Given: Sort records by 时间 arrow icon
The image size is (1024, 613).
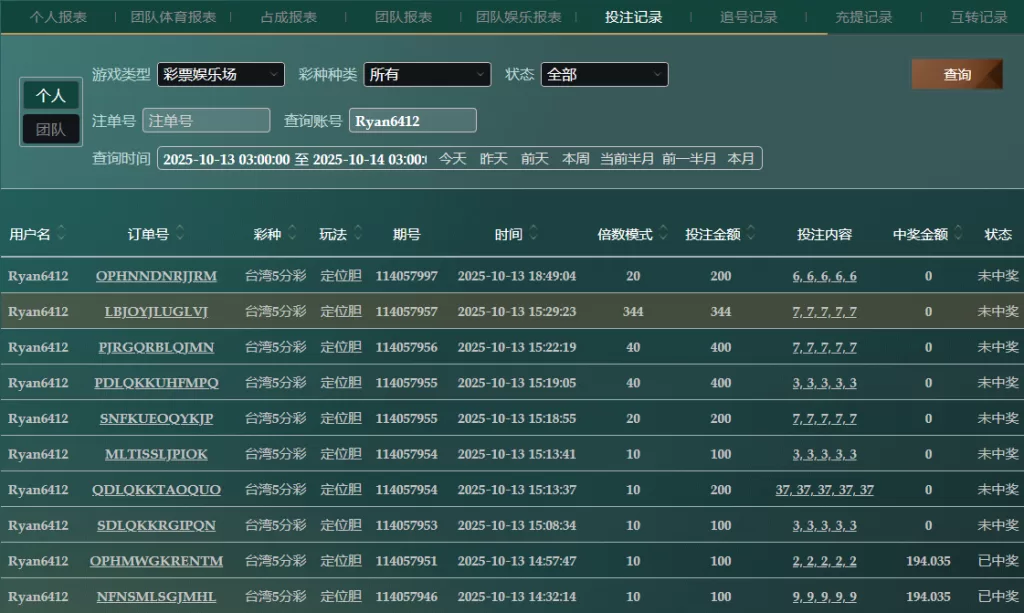Looking at the screenshot, I should pyautogui.click(x=533, y=234).
